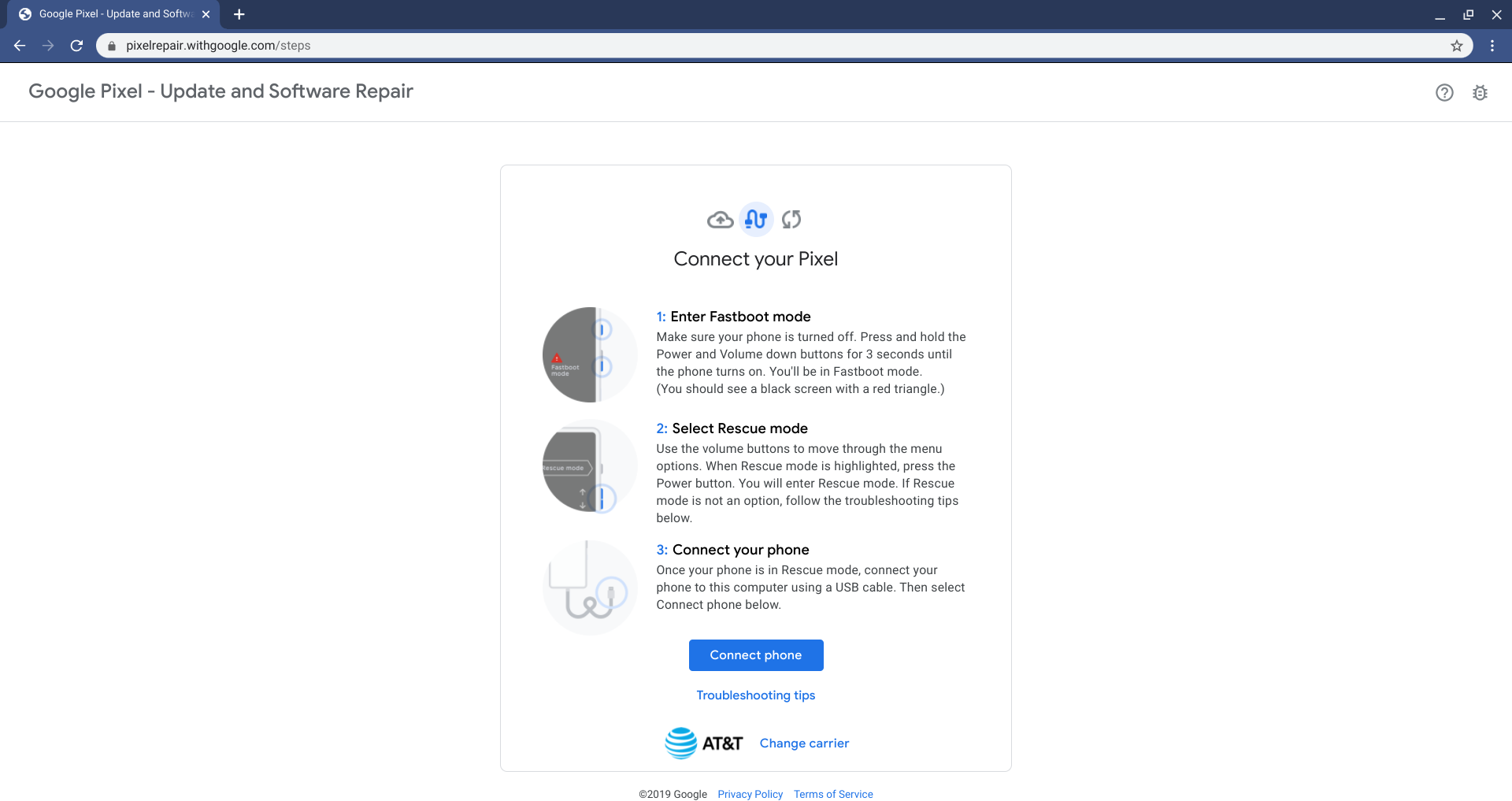Viewport: 1512px width, 801px height.
Task: Click the bug report icon
Action: point(1480,93)
